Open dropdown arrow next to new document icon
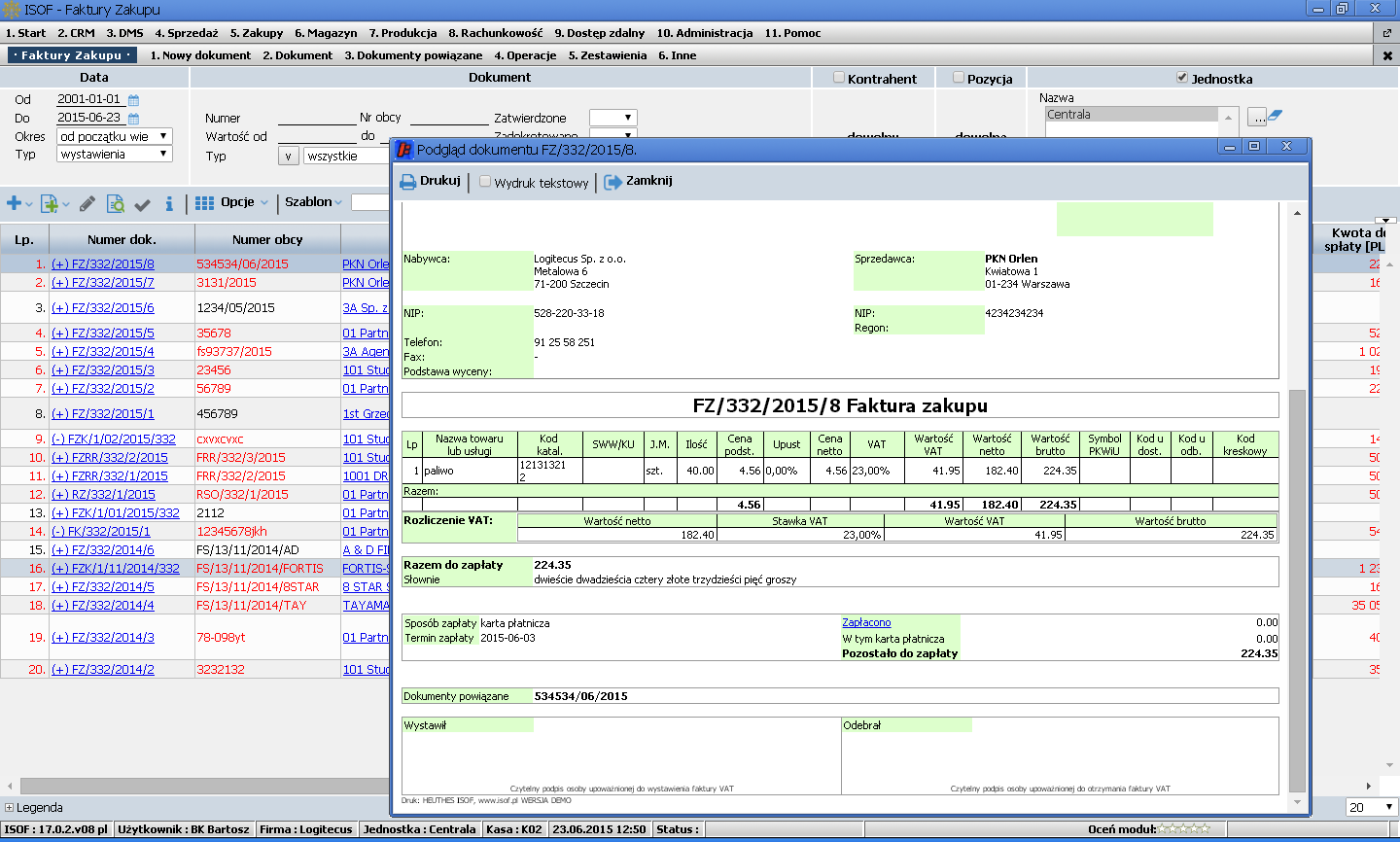Viewport: 1400px width, 842px height. (x=65, y=204)
